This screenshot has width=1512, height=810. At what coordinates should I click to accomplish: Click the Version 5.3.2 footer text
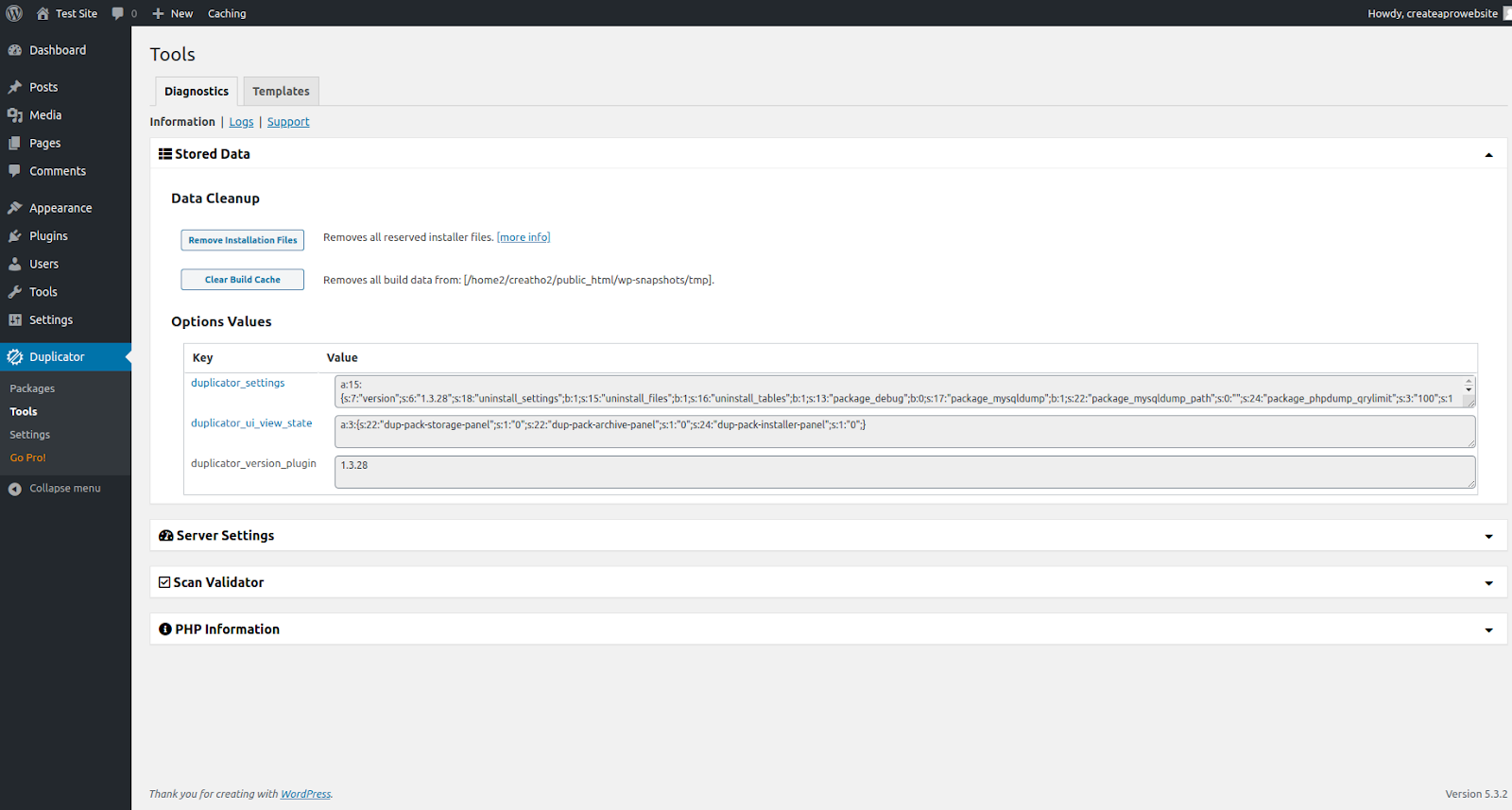(x=1476, y=794)
